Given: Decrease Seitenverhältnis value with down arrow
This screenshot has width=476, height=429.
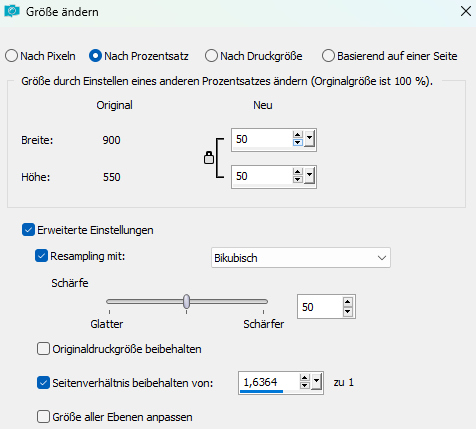Looking at the screenshot, I should tap(305, 386).
